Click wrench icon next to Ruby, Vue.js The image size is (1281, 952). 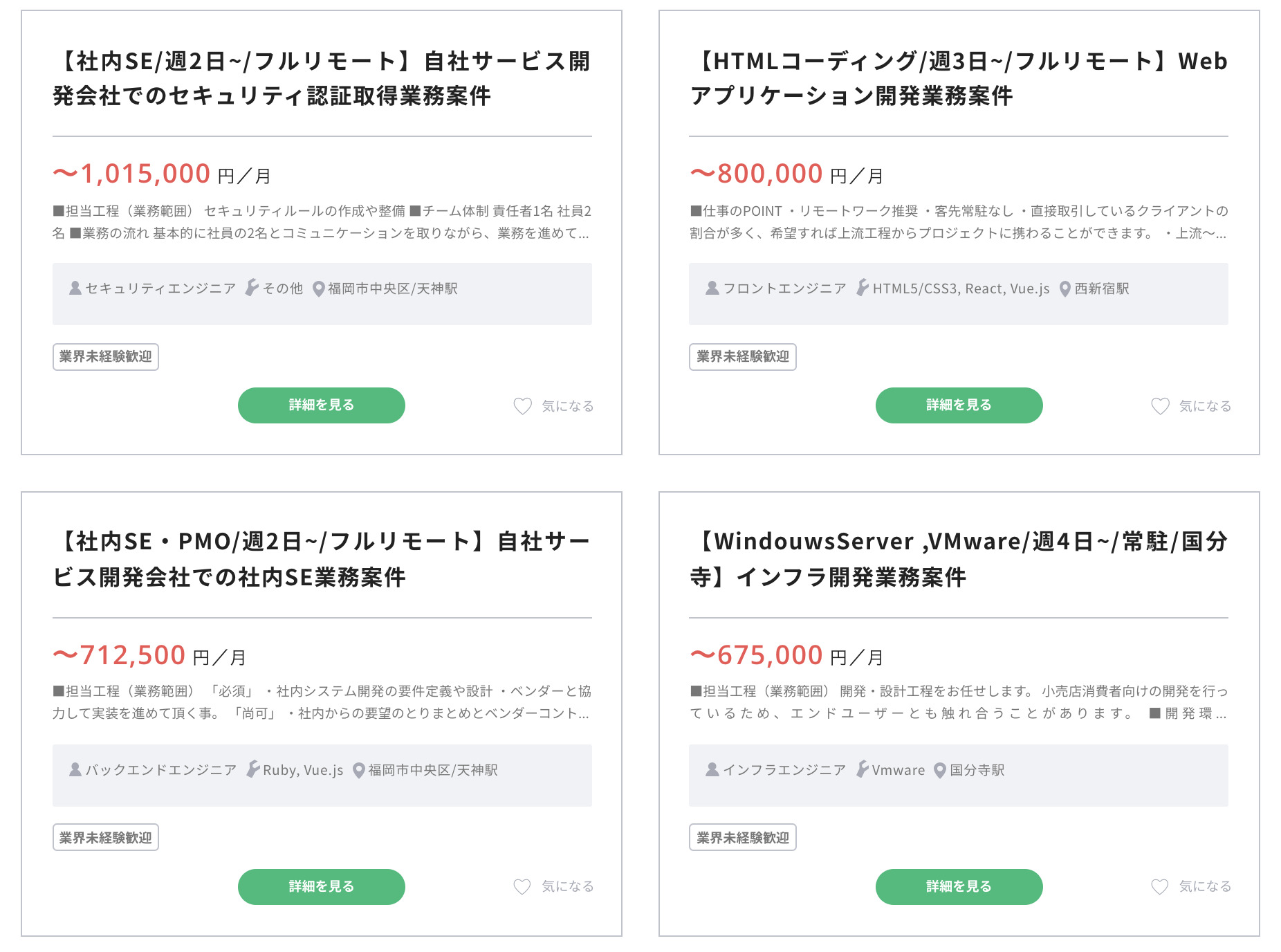coord(253,769)
